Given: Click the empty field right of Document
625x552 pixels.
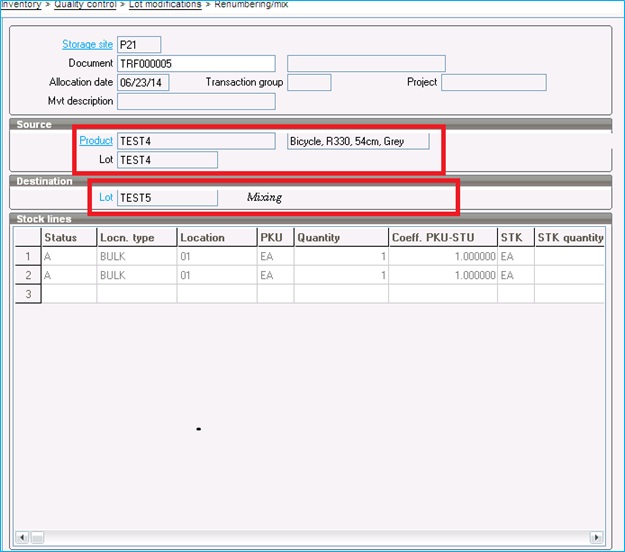Looking at the screenshot, I should [x=366, y=63].
